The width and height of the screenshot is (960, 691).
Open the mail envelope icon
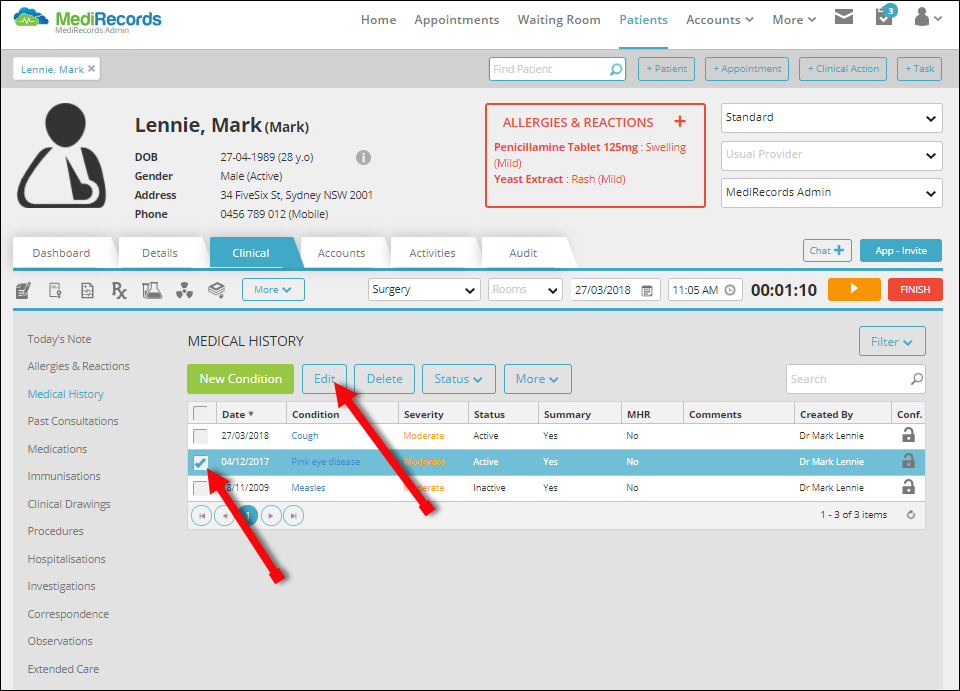pyautogui.click(x=844, y=17)
